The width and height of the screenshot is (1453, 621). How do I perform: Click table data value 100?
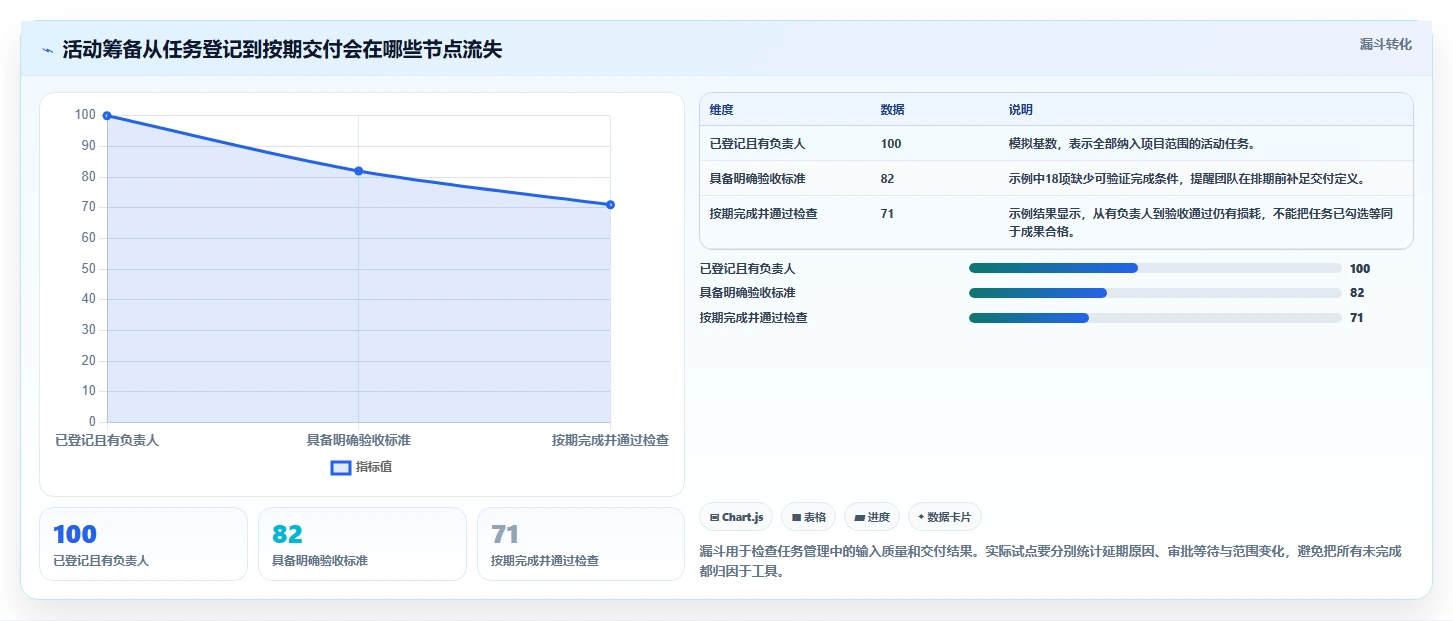tap(891, 144)
